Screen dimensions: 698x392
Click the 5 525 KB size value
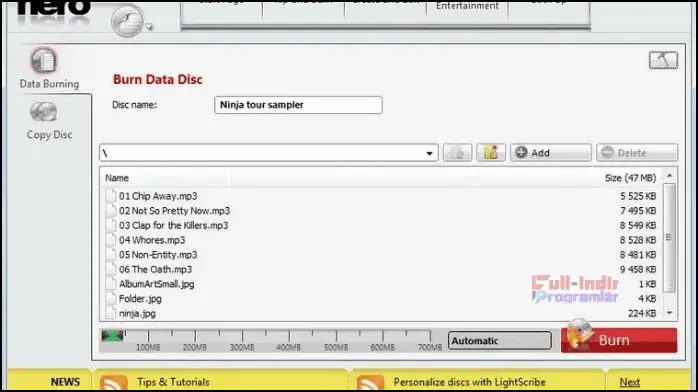click(x=638, y=196)
